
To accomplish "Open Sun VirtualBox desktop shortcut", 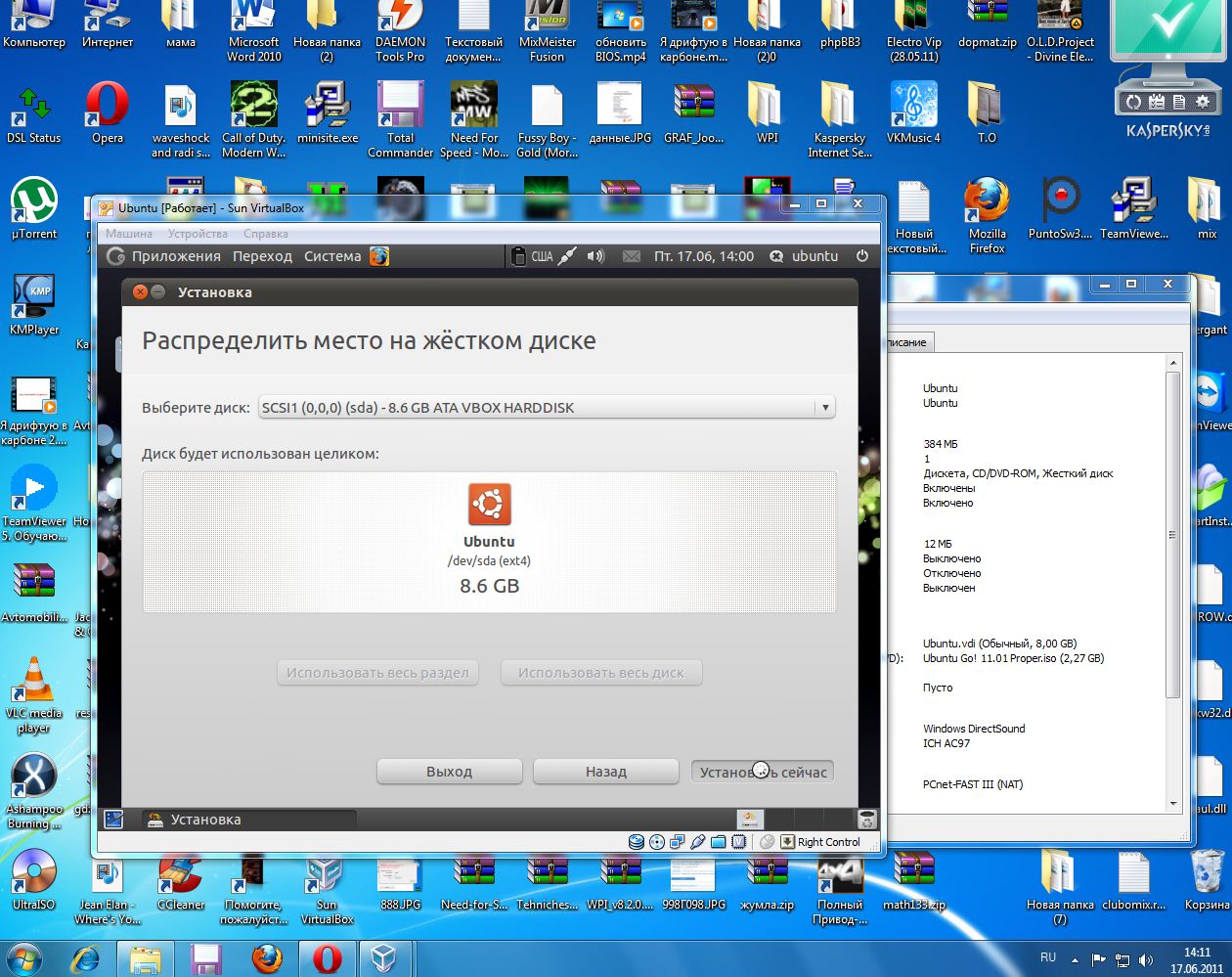I will pyautogui.click(x=327, y=890).
